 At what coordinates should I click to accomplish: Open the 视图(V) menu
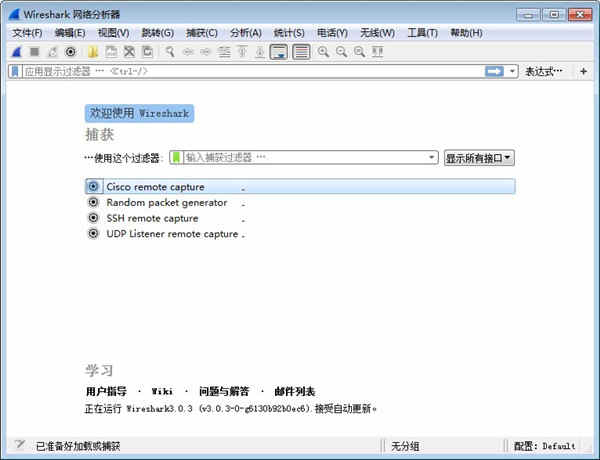113,33
